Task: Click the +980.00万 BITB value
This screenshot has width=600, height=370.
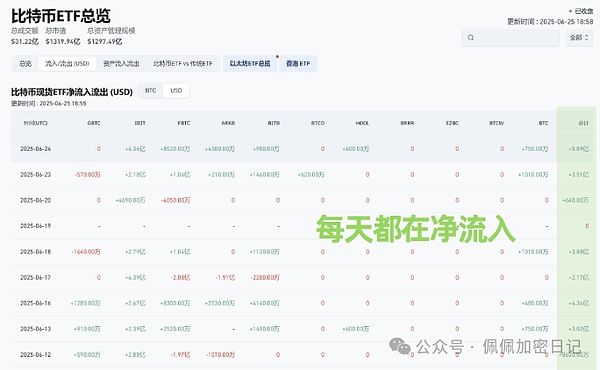Action: pos(266,149)
